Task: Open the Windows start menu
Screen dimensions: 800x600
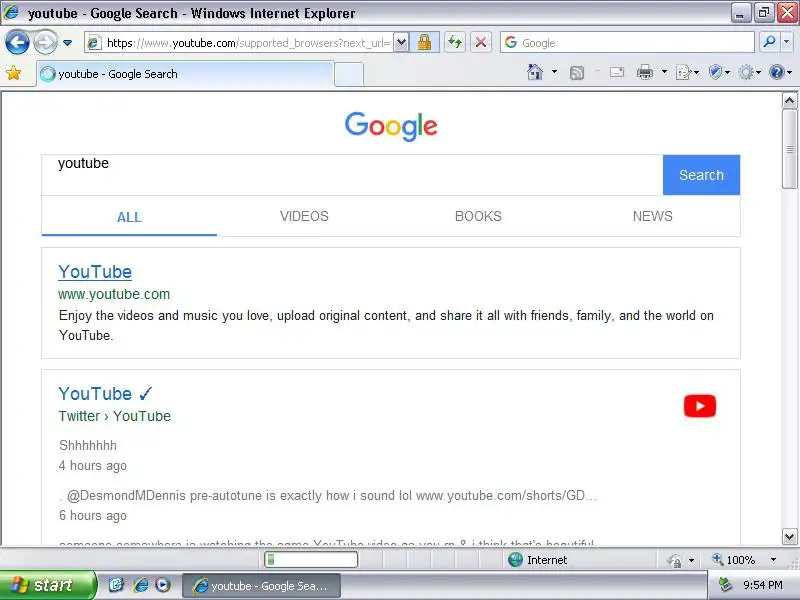Action: pyautogui.click(x=48, y=585)
